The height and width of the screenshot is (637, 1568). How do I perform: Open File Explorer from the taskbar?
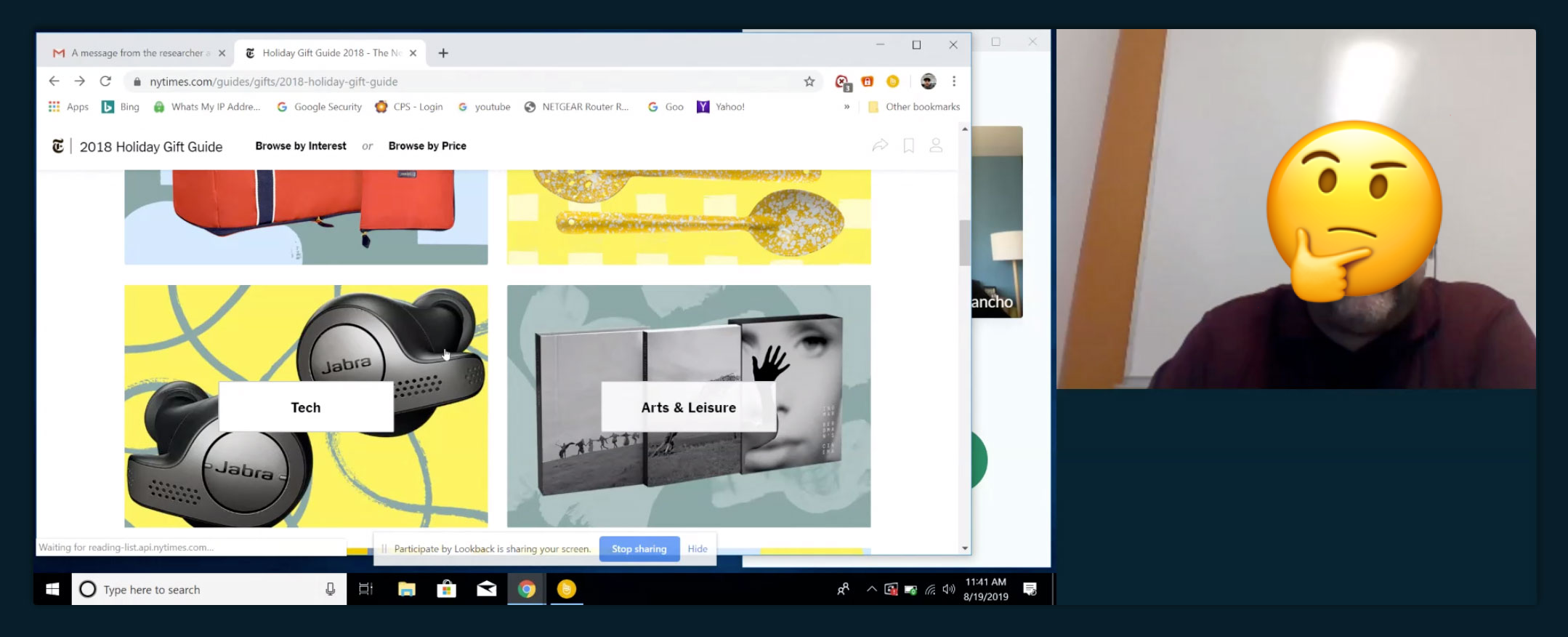[x=407, y=589]
